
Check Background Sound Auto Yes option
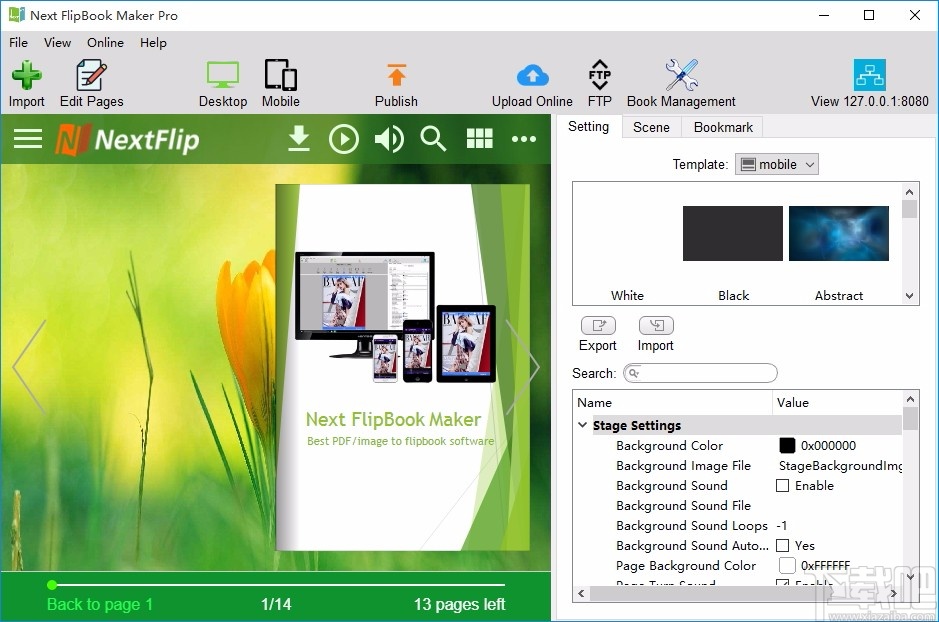coord(784,545)
